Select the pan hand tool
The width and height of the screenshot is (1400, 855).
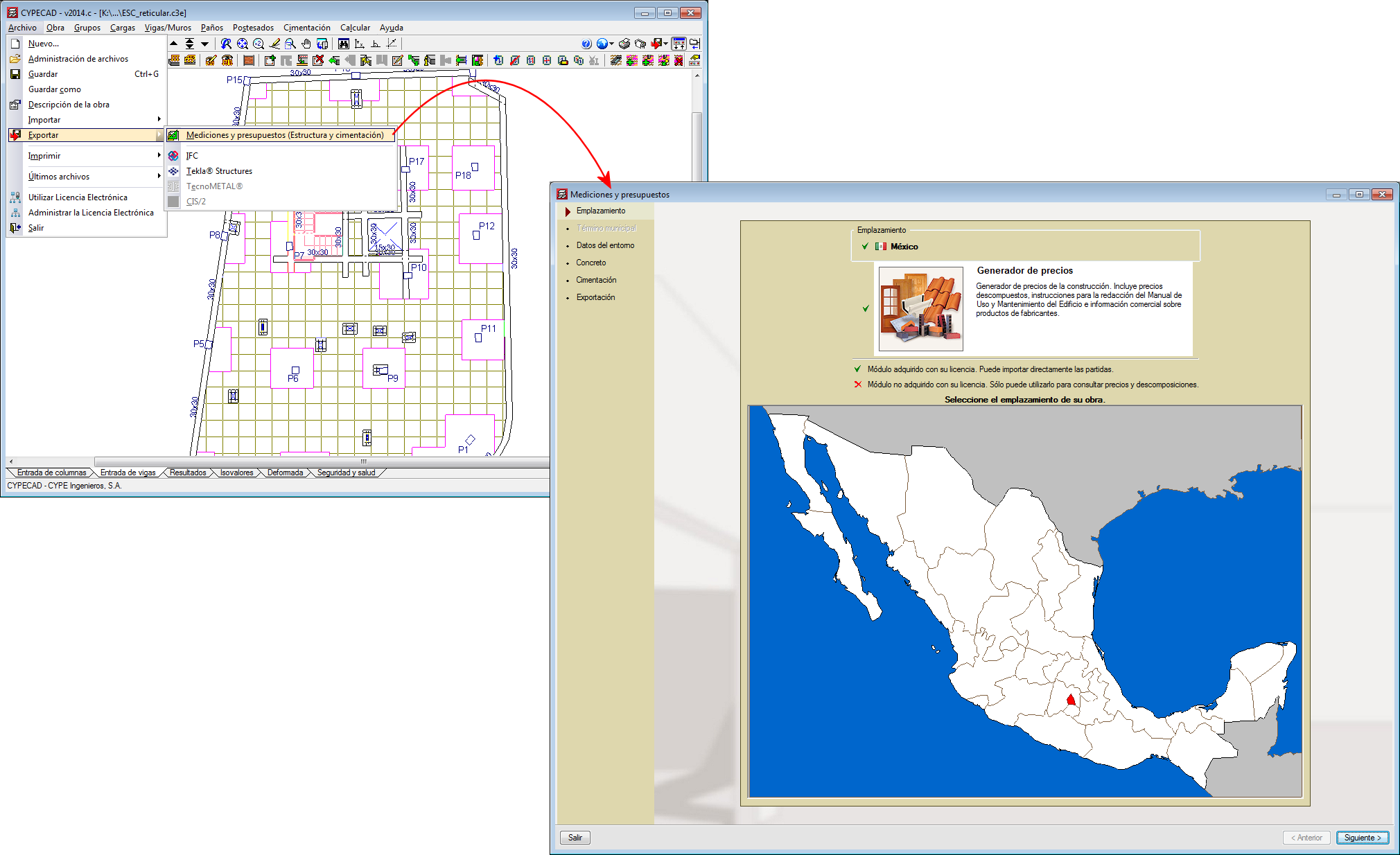[306, 44]
